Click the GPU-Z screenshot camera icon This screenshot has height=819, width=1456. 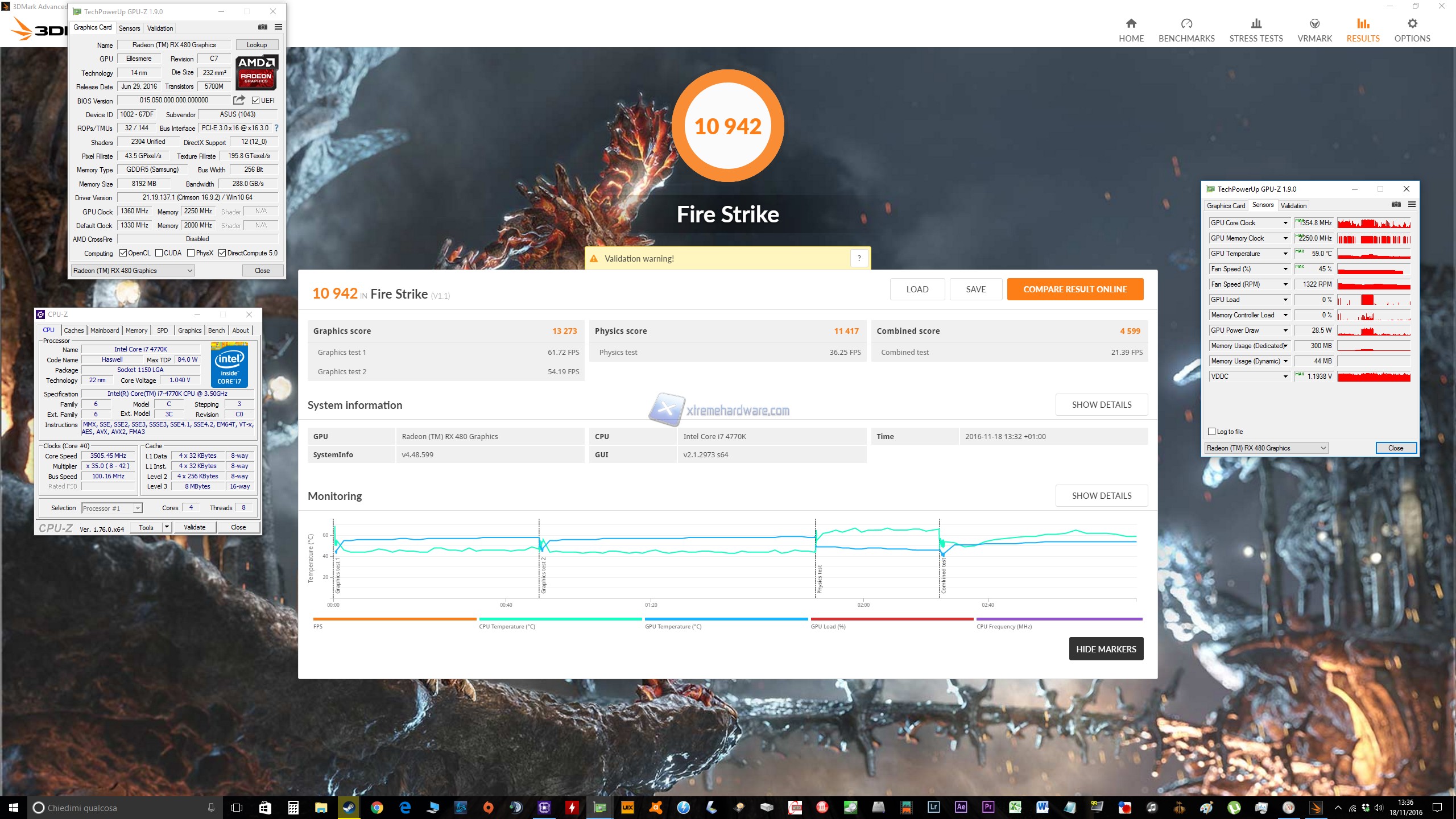(x=262, y=27)
